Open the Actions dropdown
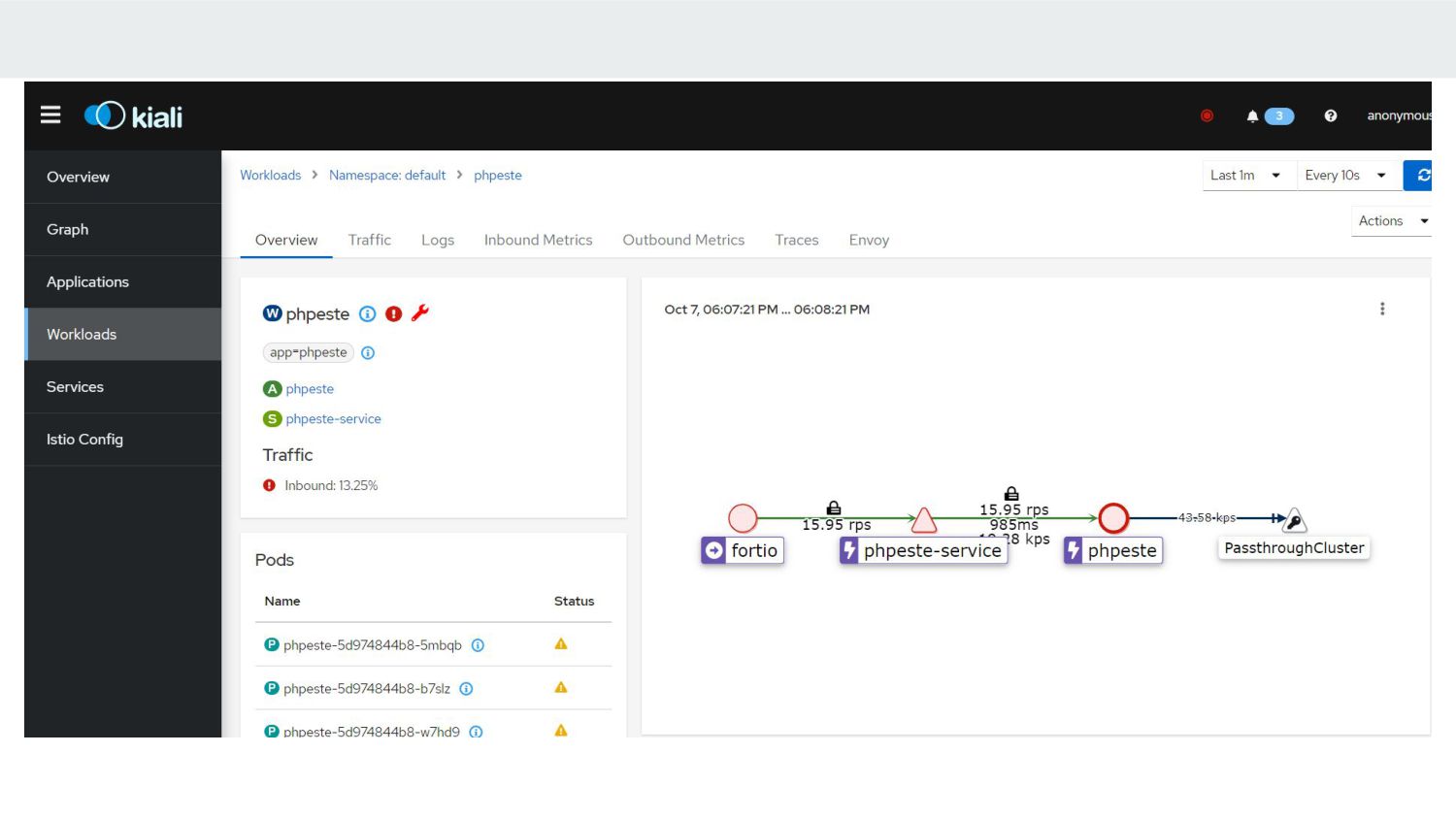The width and height of the screenshot is (1456, 819). click(x=1391, y=221)
